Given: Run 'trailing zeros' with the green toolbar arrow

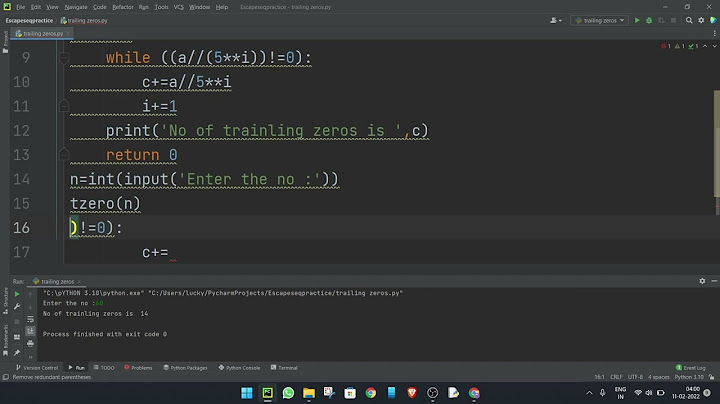Looking at the screenshot, I should pyautogui.click(x=637, y=20).
